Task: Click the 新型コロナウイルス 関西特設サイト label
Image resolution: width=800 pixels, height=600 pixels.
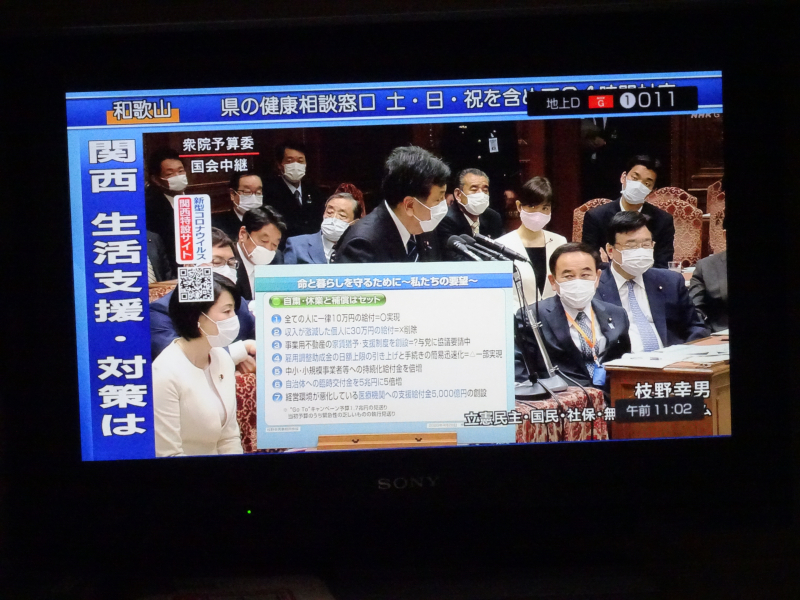Action: [193, 230]
